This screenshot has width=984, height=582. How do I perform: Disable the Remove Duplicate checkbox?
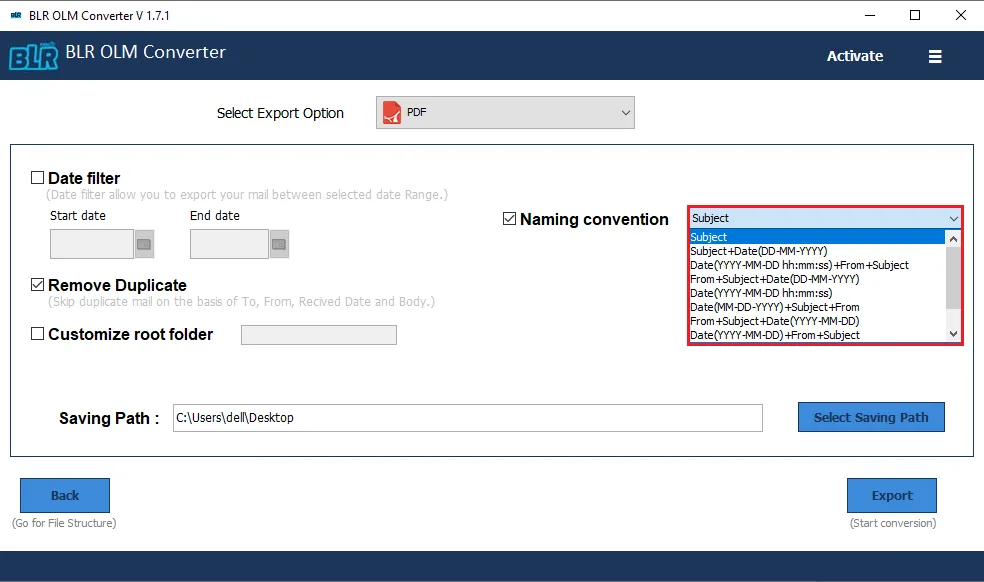36,285
